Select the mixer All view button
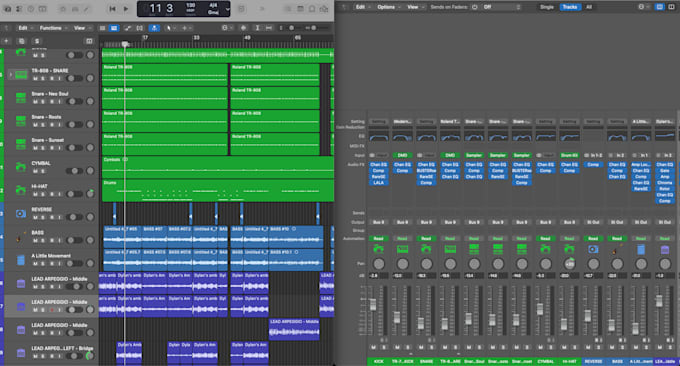This screenshot has width=680, height=366. click(x=589, y=7)
